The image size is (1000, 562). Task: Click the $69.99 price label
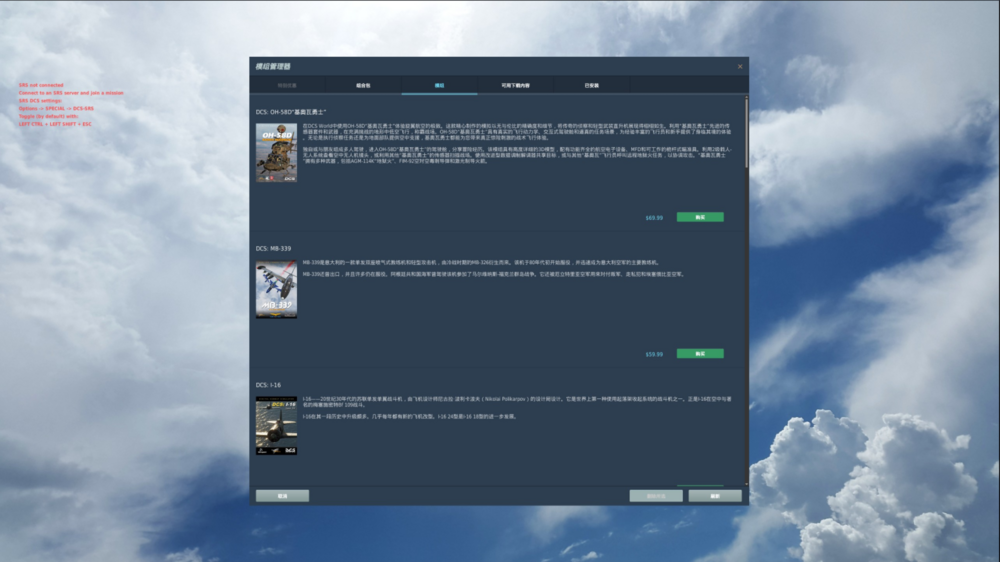click(x=654, y=218)
